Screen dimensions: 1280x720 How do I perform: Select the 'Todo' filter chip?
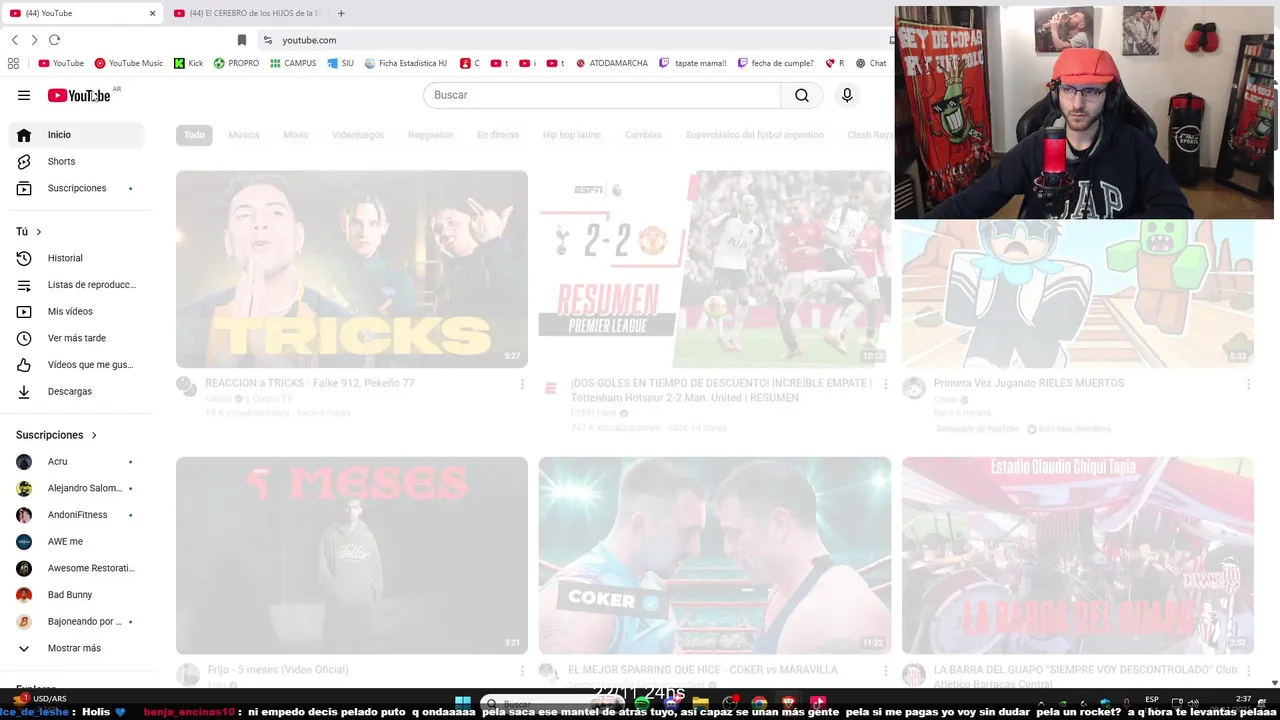pyautogui.click(x=194, y=135)
